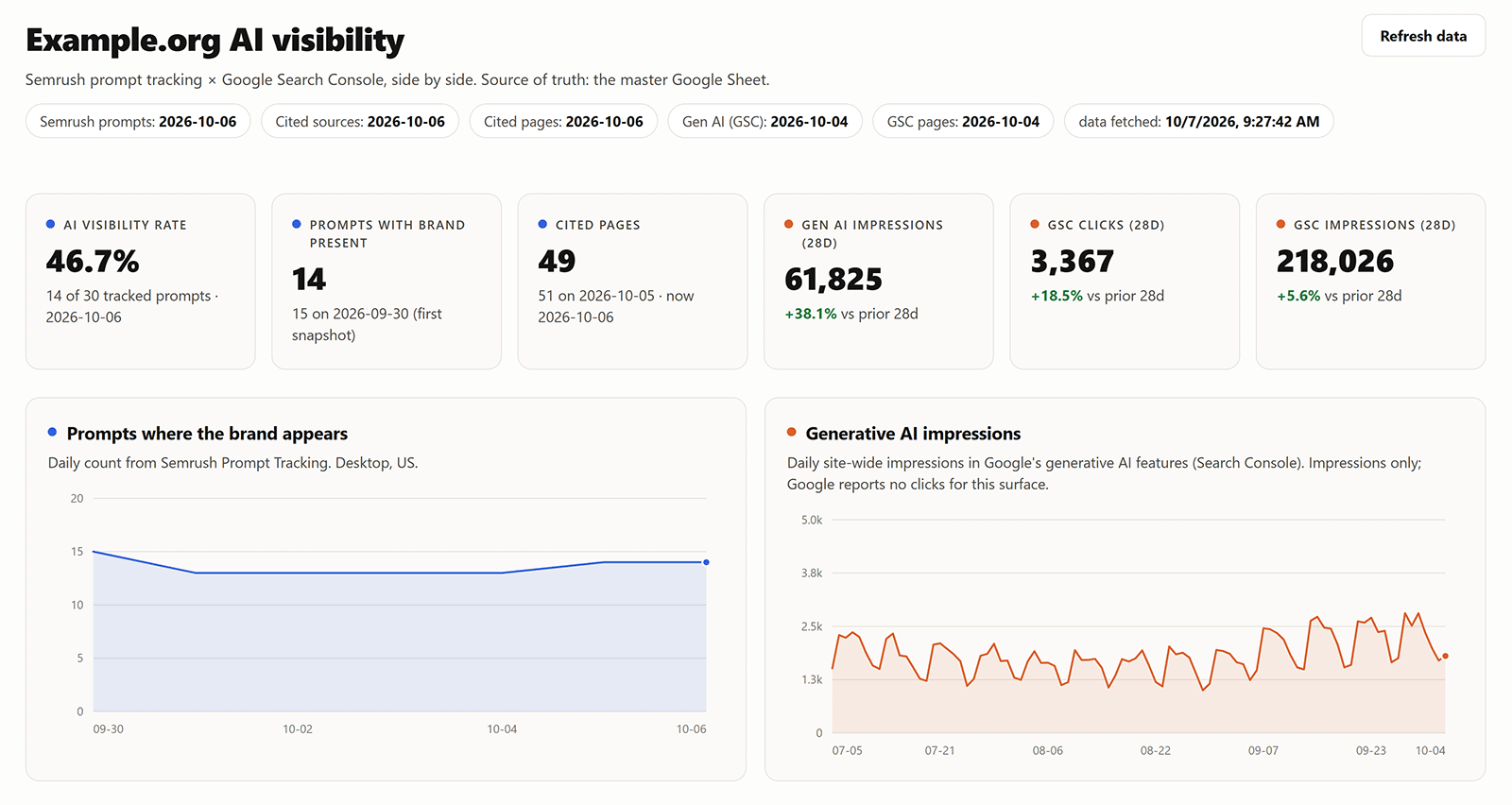Click the 09-30 x-axis label on prompts chart
This screenshot has width=1512, height=805.
pos(108,729)
